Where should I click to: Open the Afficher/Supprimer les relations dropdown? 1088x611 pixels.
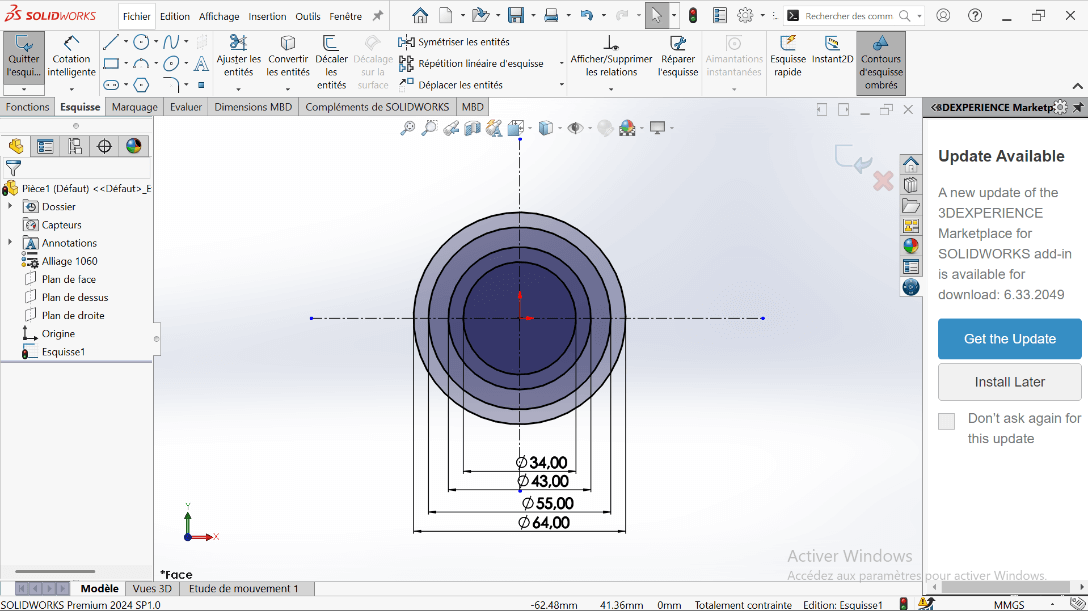point(611,89)
